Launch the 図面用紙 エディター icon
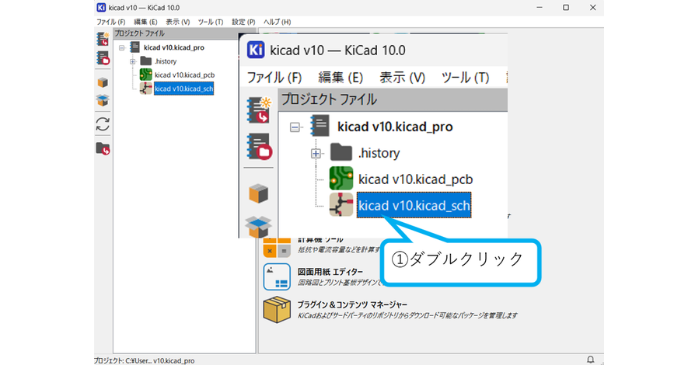The image size is (698, 365). click(277, 277)
